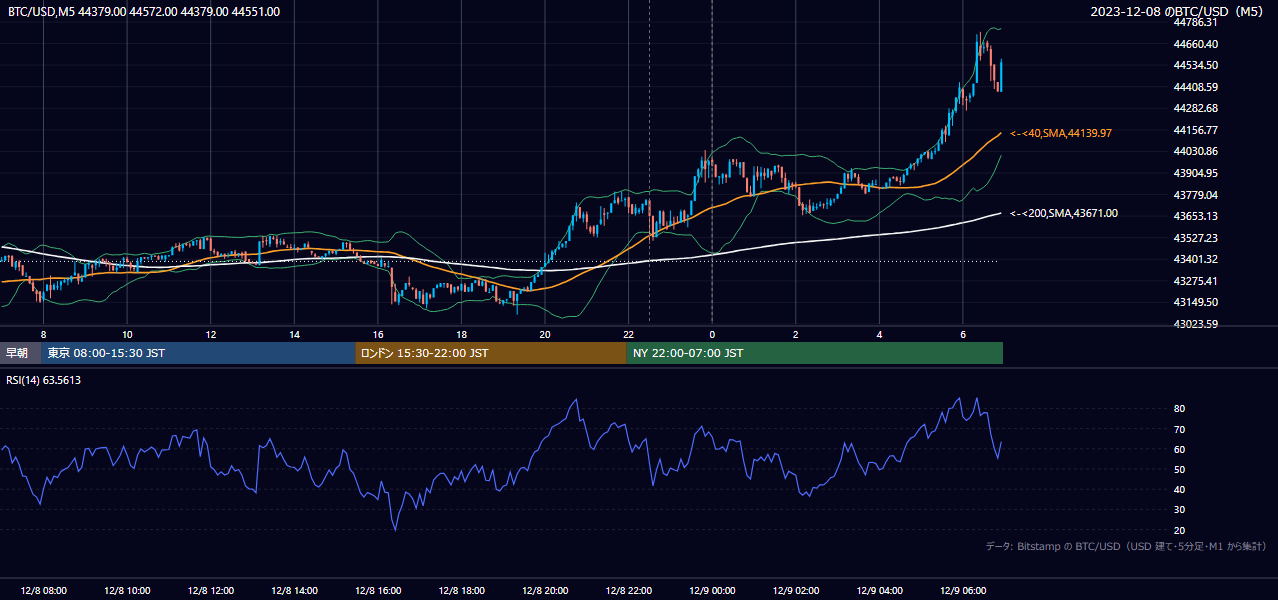This screenshot has width=1278, height=600.
Task: Click hour label 8 under price chart
Action: 43,334
